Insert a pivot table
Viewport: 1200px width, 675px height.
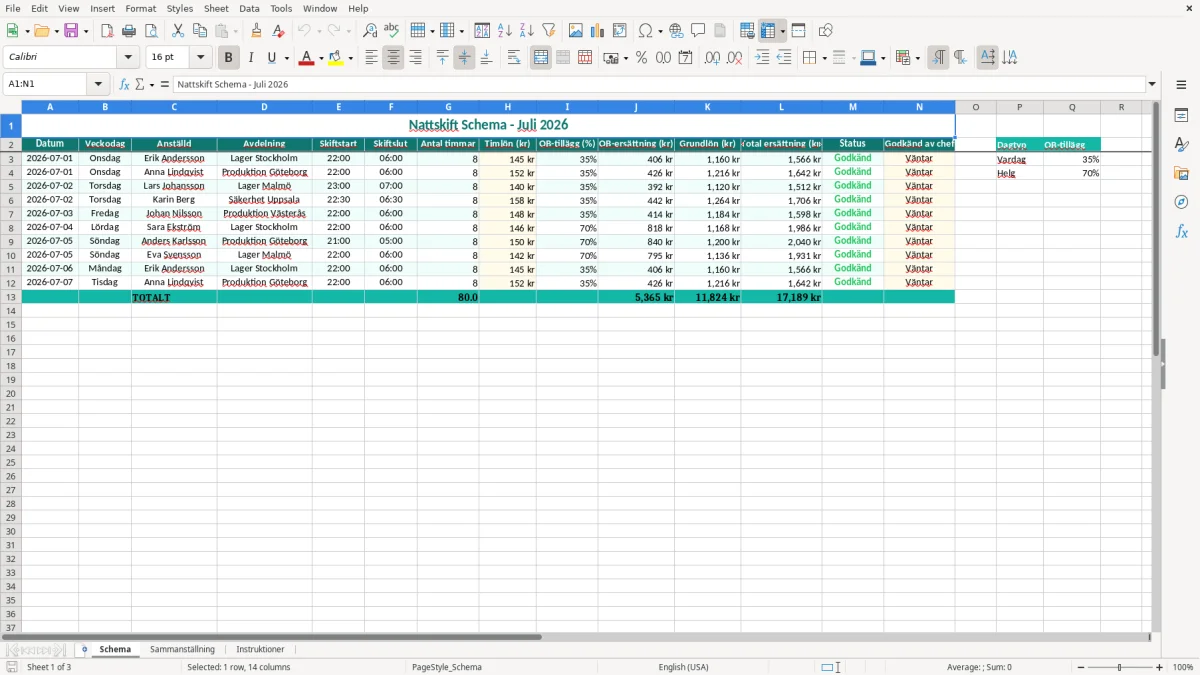tap(620, 31)
